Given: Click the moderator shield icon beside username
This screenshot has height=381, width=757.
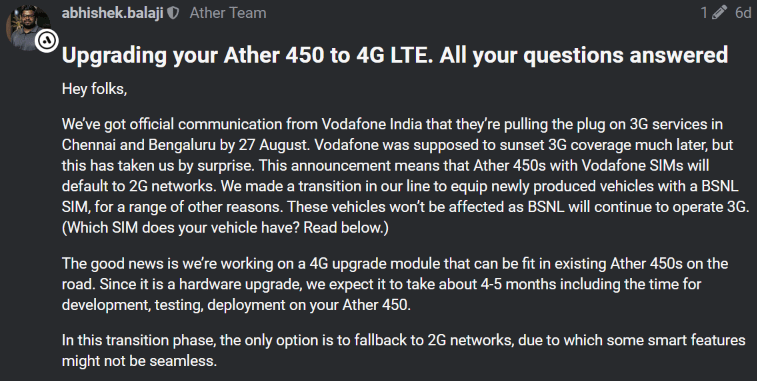Looking at the screenshot, I should click(173, 13).
